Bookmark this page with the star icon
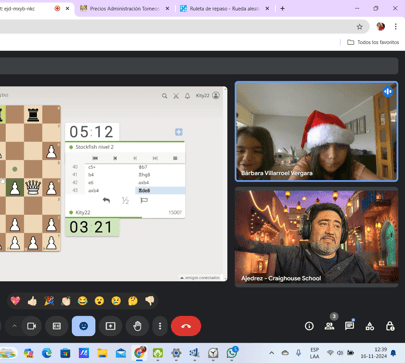This screenshot has width=405, height=363. 359,27
